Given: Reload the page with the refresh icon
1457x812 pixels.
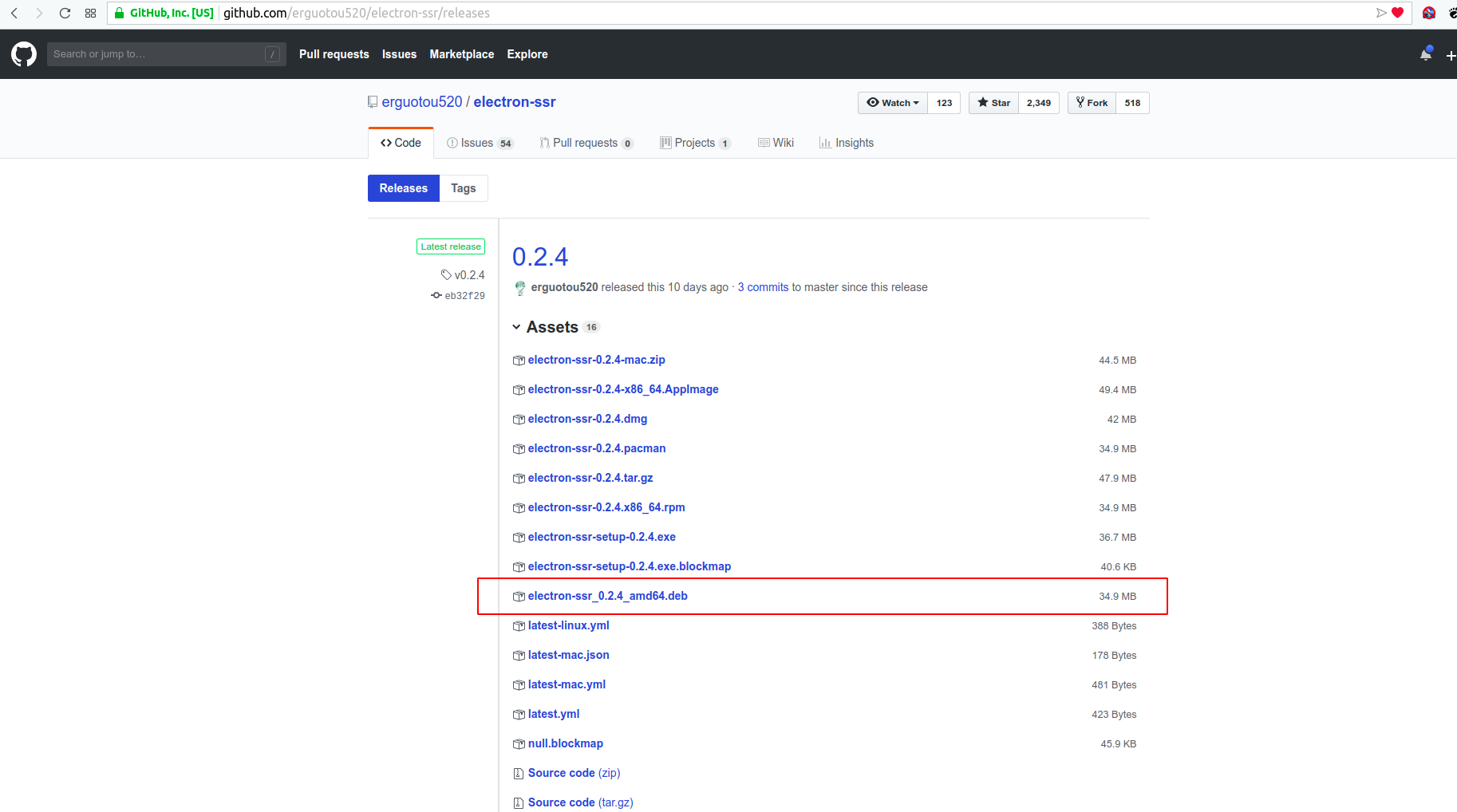Looking at the screenshot, I should [65, 13].
